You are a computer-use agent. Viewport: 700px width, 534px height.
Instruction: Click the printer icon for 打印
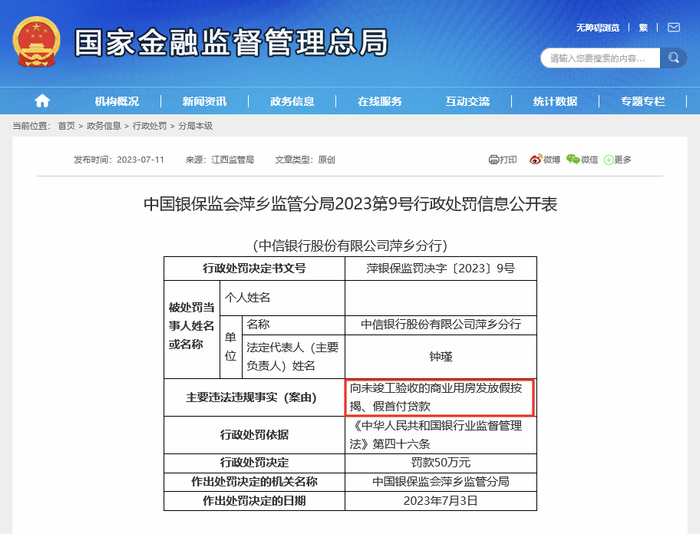coord(493,159)
